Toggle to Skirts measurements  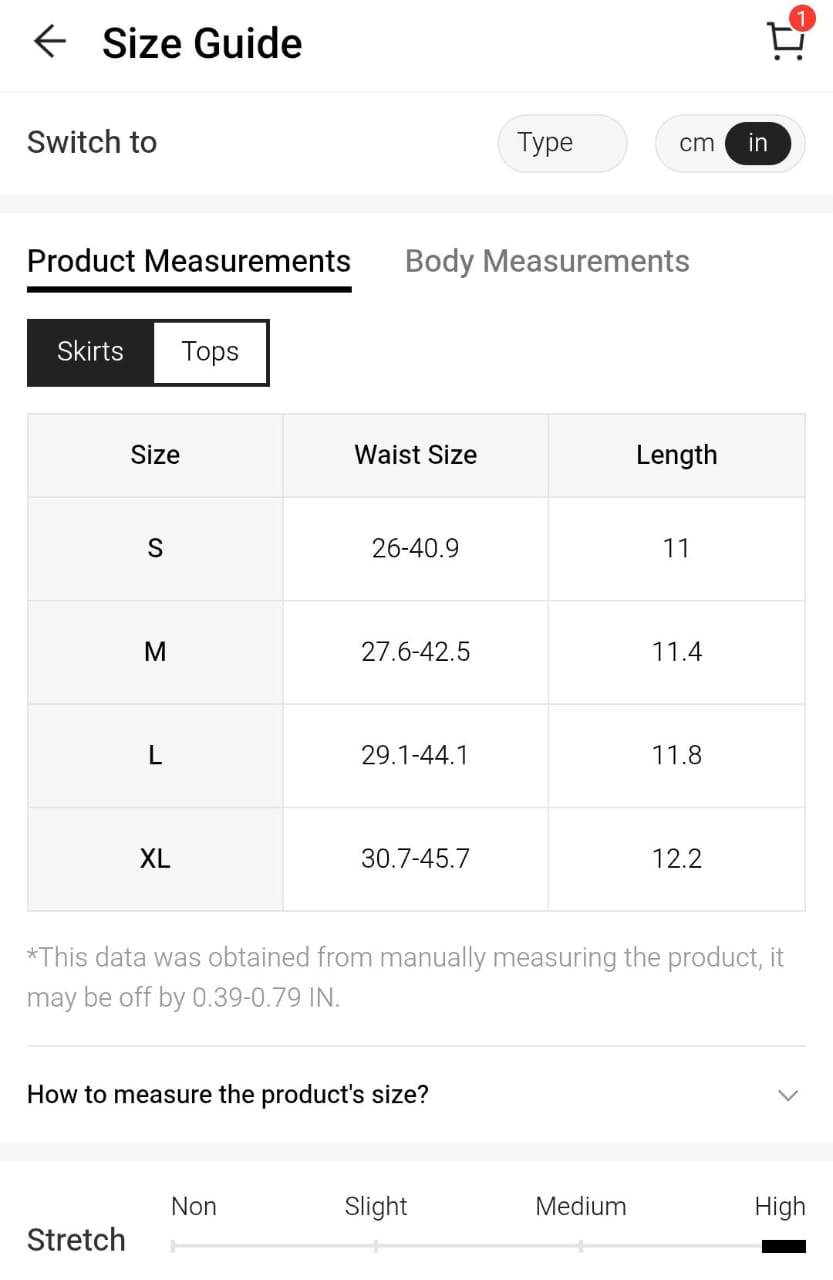pos(90,352)
